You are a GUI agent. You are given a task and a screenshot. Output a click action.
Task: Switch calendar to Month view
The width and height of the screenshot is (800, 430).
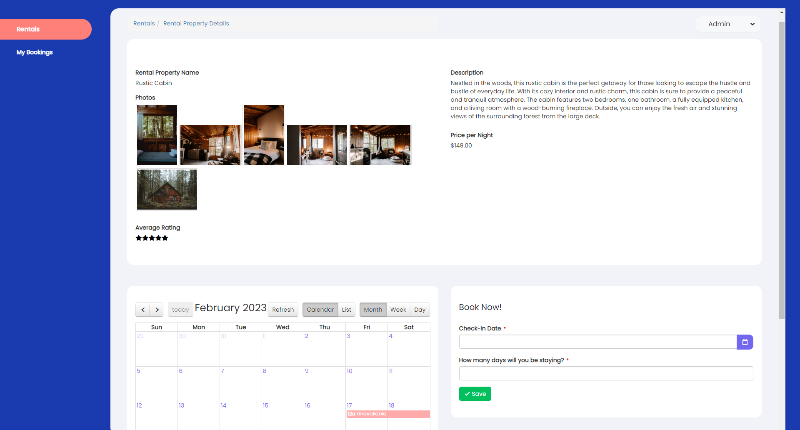coord(373,310)
